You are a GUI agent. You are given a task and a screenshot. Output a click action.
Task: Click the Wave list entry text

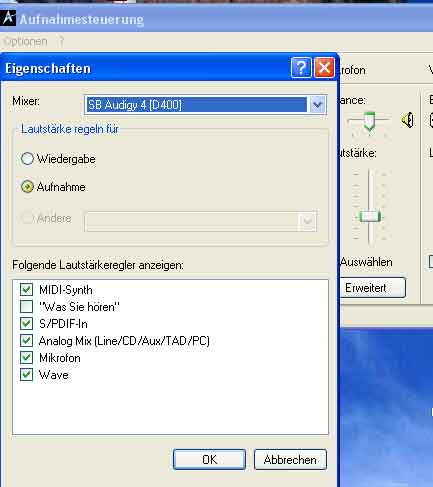[x=54, y=375]
